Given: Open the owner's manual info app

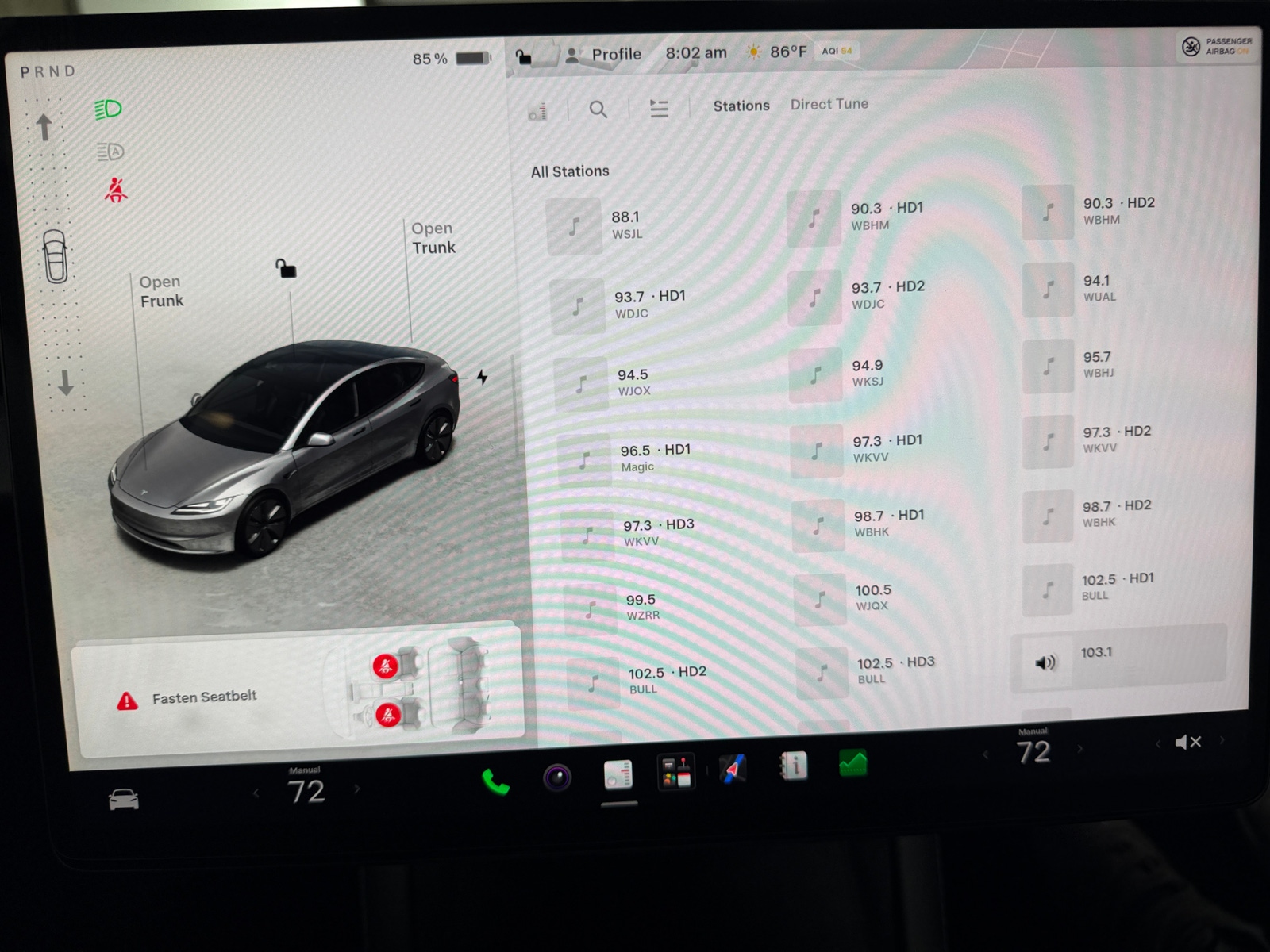Looking at the screenshot, I should click(793, 766).
